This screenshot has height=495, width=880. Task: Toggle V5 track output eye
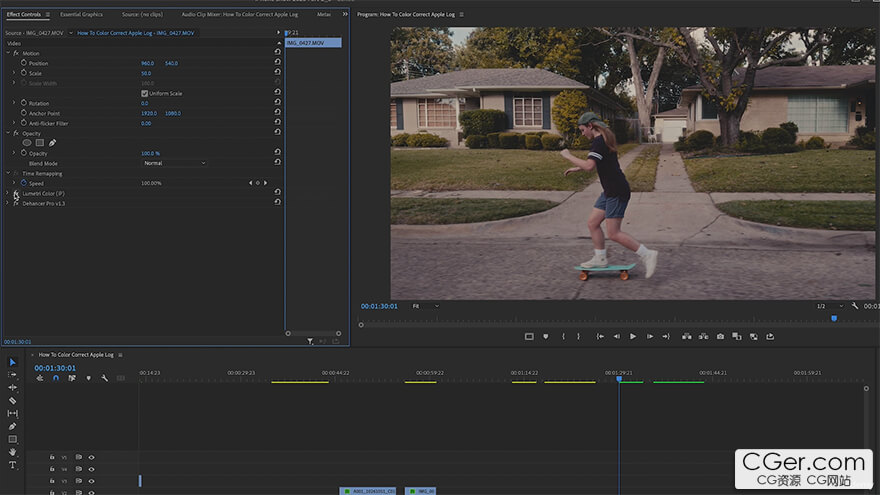click(x=91, y=457)
